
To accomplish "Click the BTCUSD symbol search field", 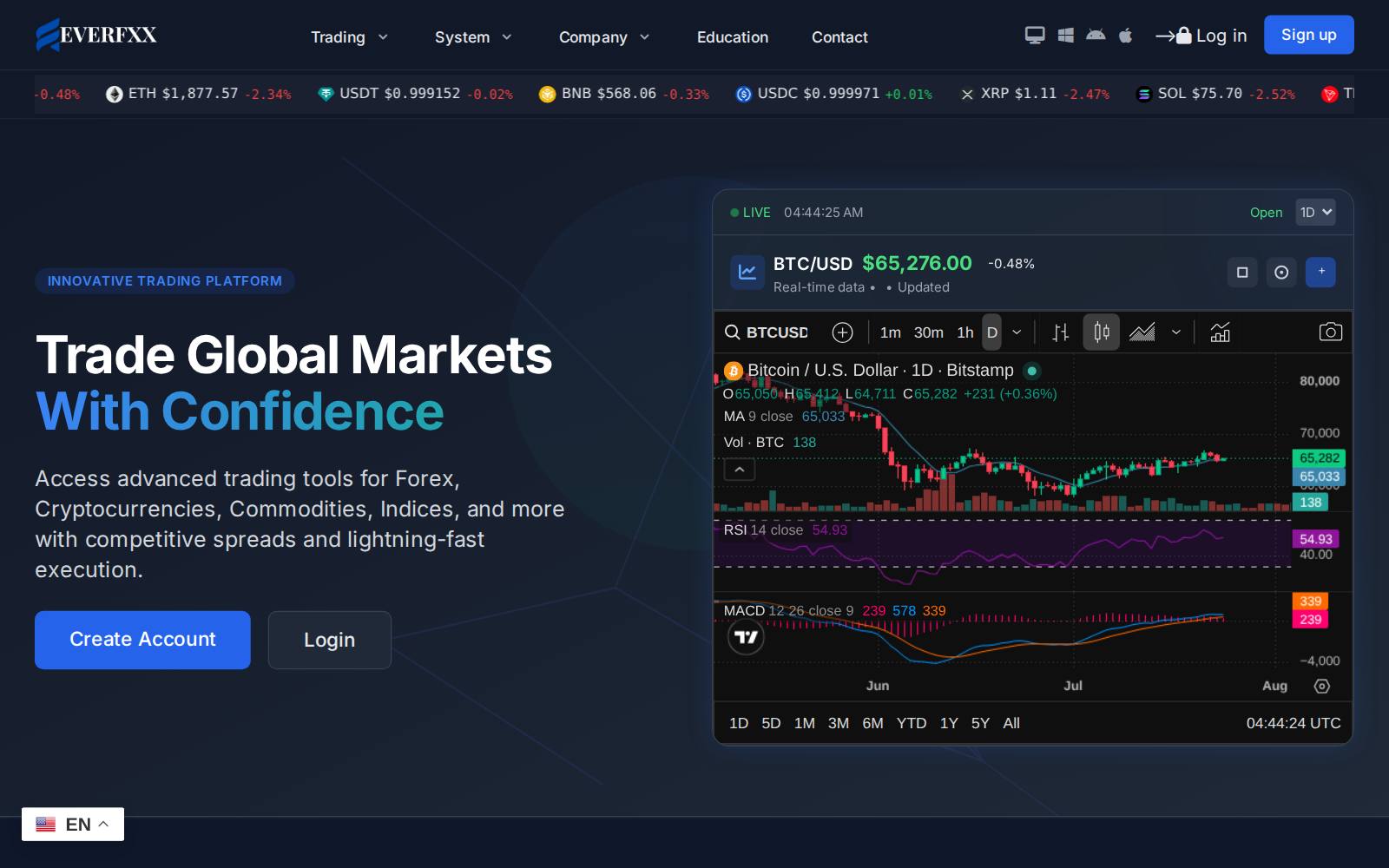I will [x=767, y=332].
